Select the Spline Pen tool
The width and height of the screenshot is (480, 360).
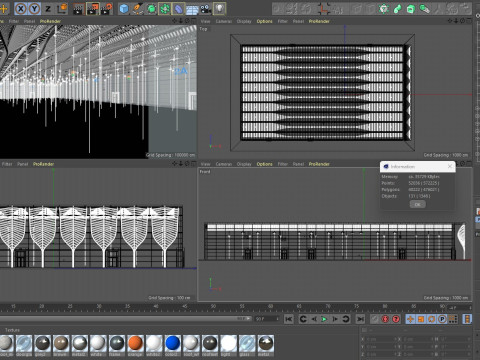click(137, 9)
